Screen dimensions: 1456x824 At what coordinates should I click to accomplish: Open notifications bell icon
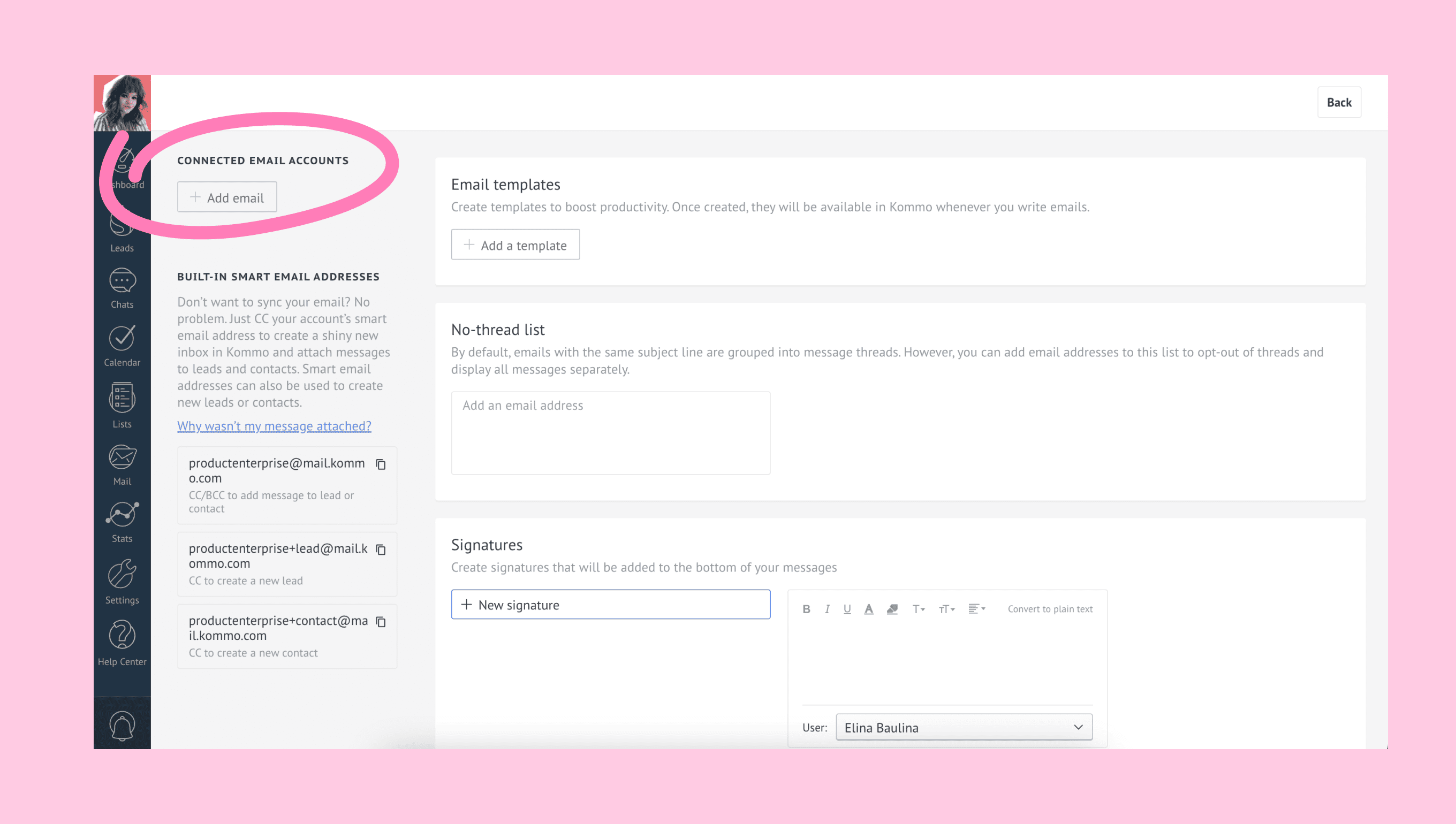(122, 726)
